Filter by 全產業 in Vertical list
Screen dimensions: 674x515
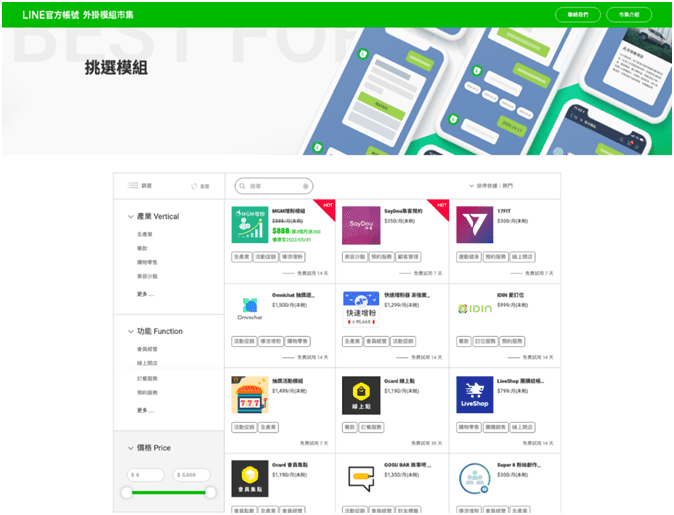144,234
